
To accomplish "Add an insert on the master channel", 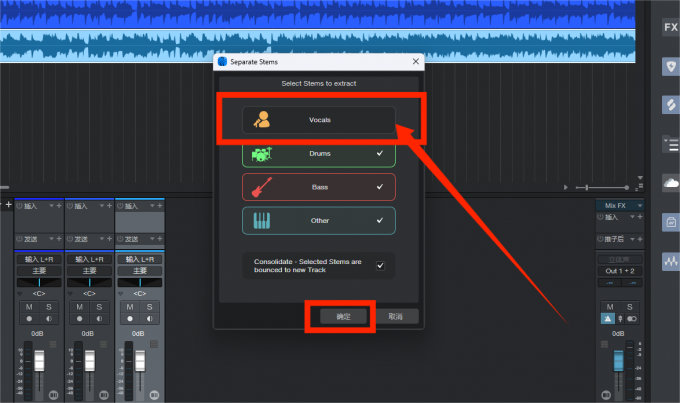I will coord(640,216).
